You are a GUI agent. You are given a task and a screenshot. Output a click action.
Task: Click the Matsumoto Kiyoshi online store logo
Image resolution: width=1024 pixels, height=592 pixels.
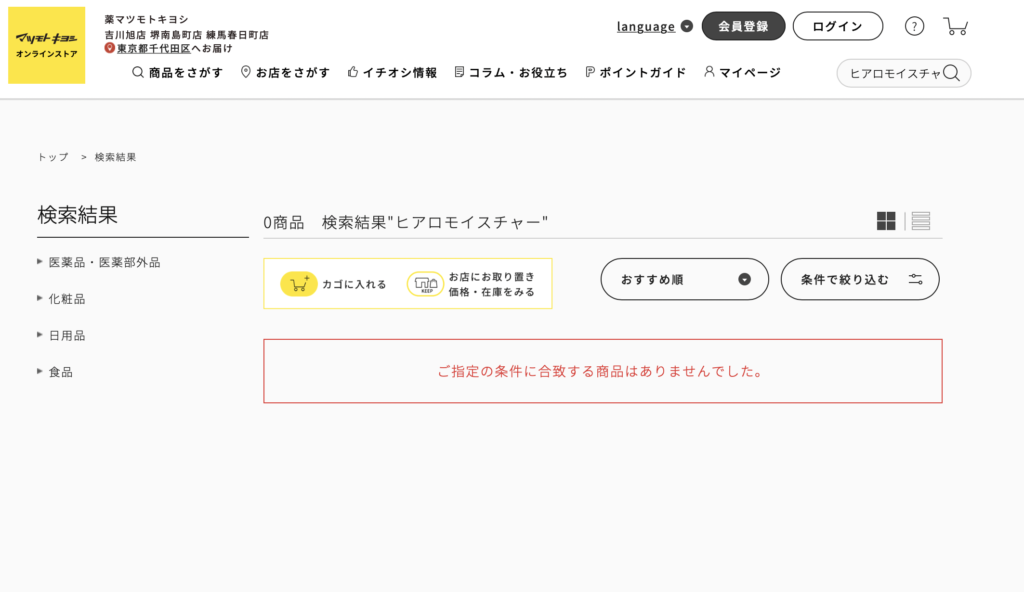point(46,45)
